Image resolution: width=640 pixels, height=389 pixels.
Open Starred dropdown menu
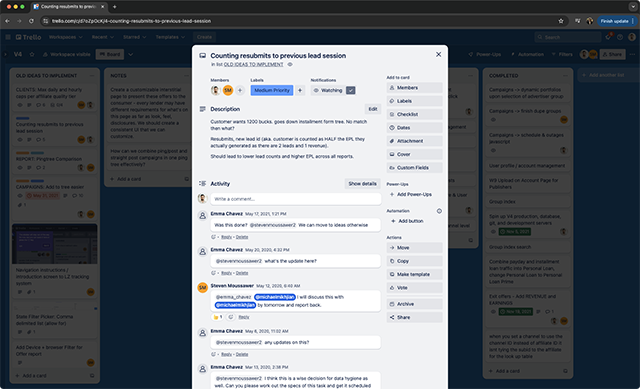click(x=134, y=37)
